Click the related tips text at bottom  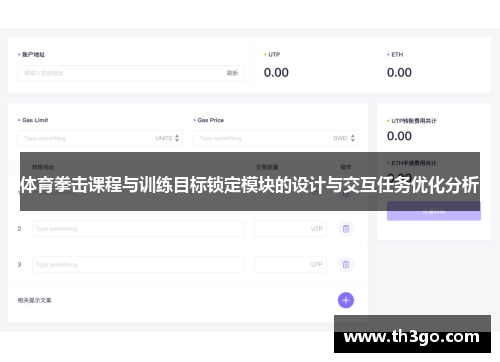tap(34, 300)
